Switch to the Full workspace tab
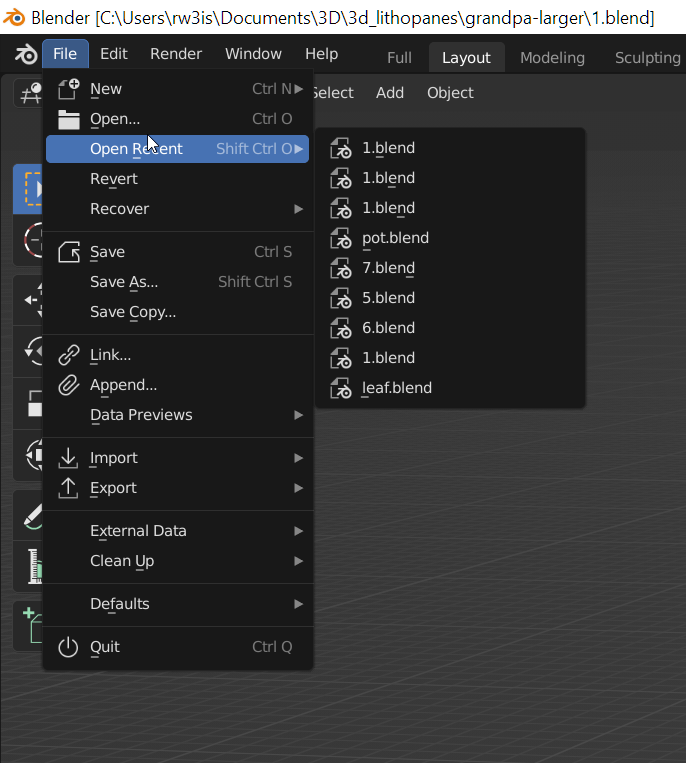Screen dimensions: 686x763 (399, 58)
